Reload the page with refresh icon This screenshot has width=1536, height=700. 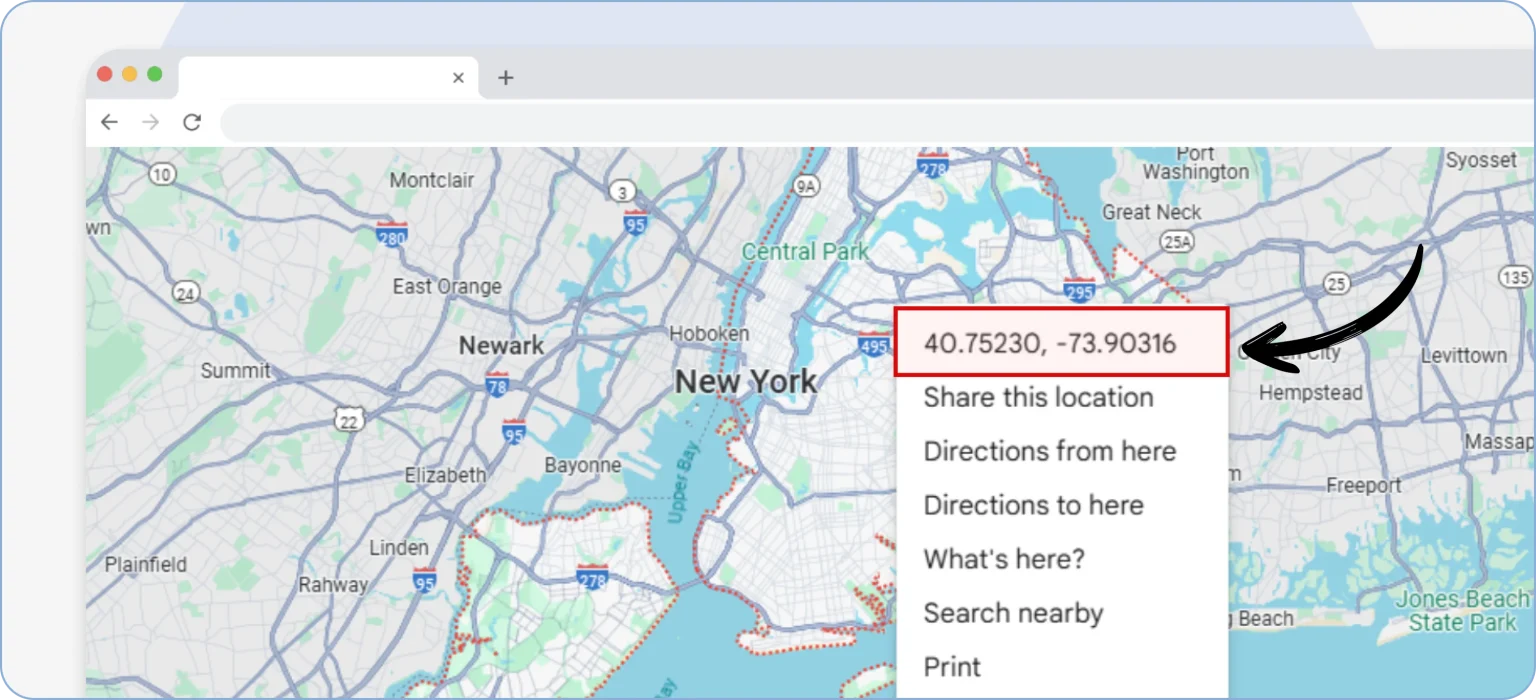coord(192,122)
